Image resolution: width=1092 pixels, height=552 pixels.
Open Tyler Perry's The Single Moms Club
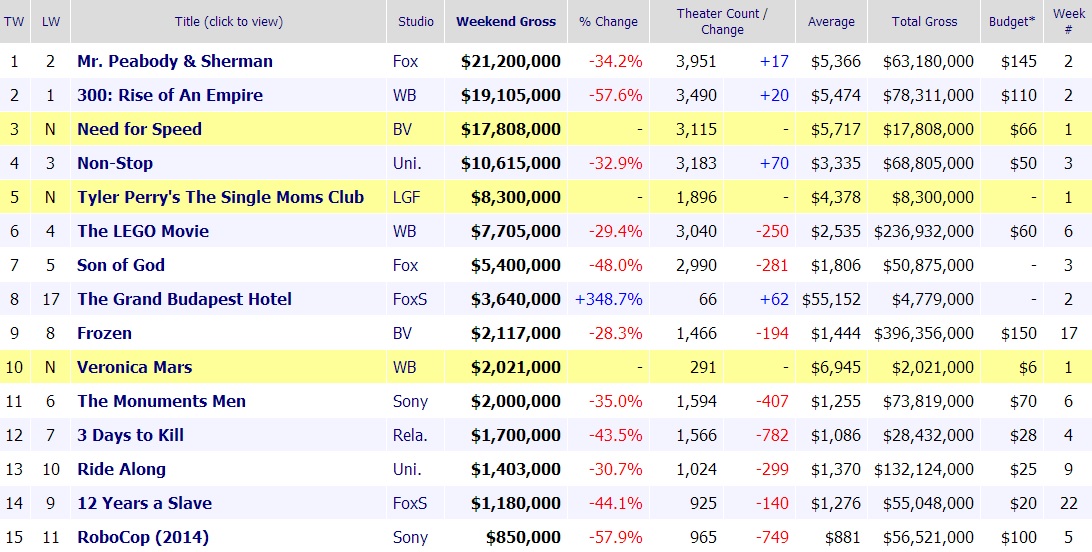pos(220,197)
